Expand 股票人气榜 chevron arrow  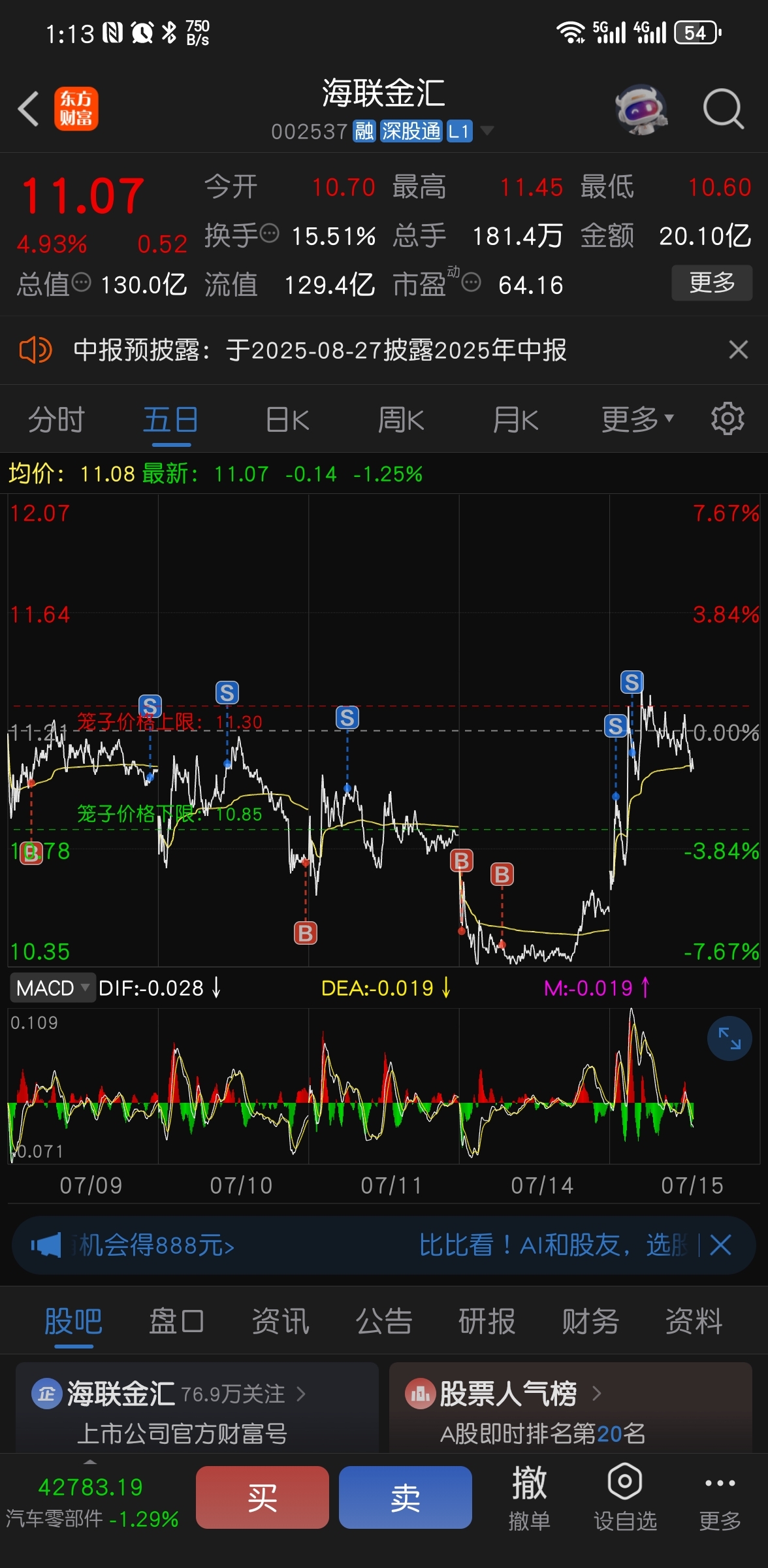point(596,1394)
